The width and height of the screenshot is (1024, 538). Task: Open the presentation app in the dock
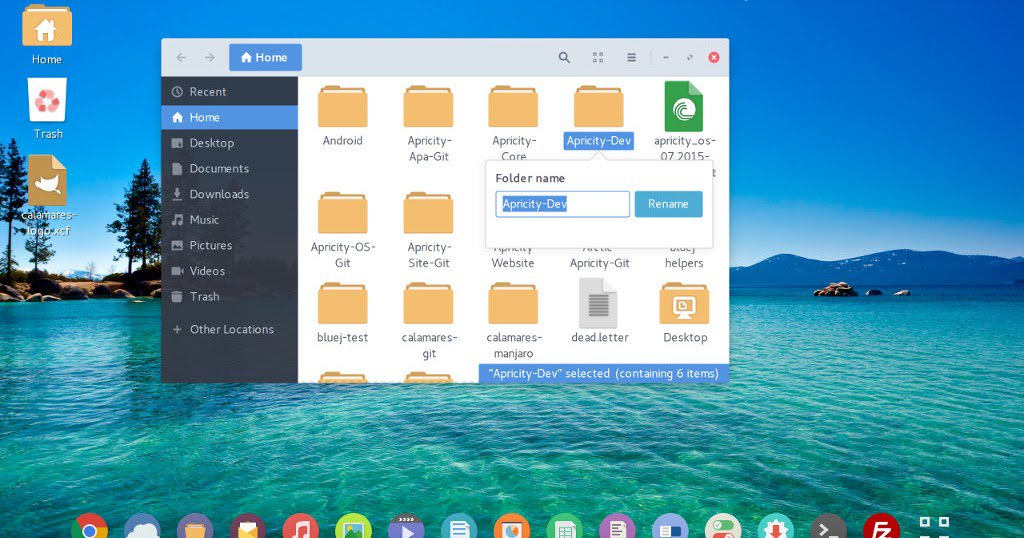pos(512,528)
